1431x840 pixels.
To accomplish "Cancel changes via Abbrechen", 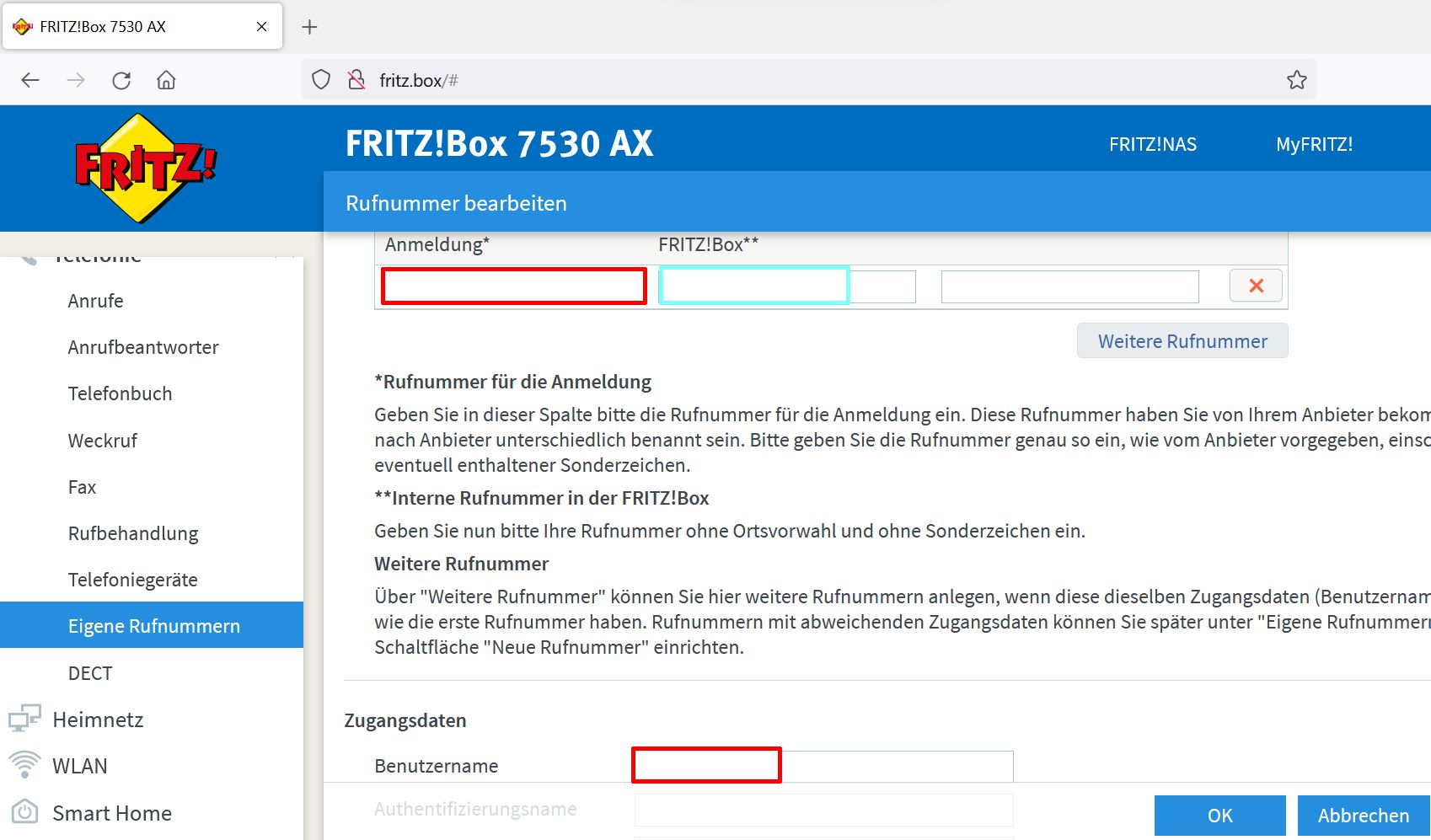I will coord(1363,815).
